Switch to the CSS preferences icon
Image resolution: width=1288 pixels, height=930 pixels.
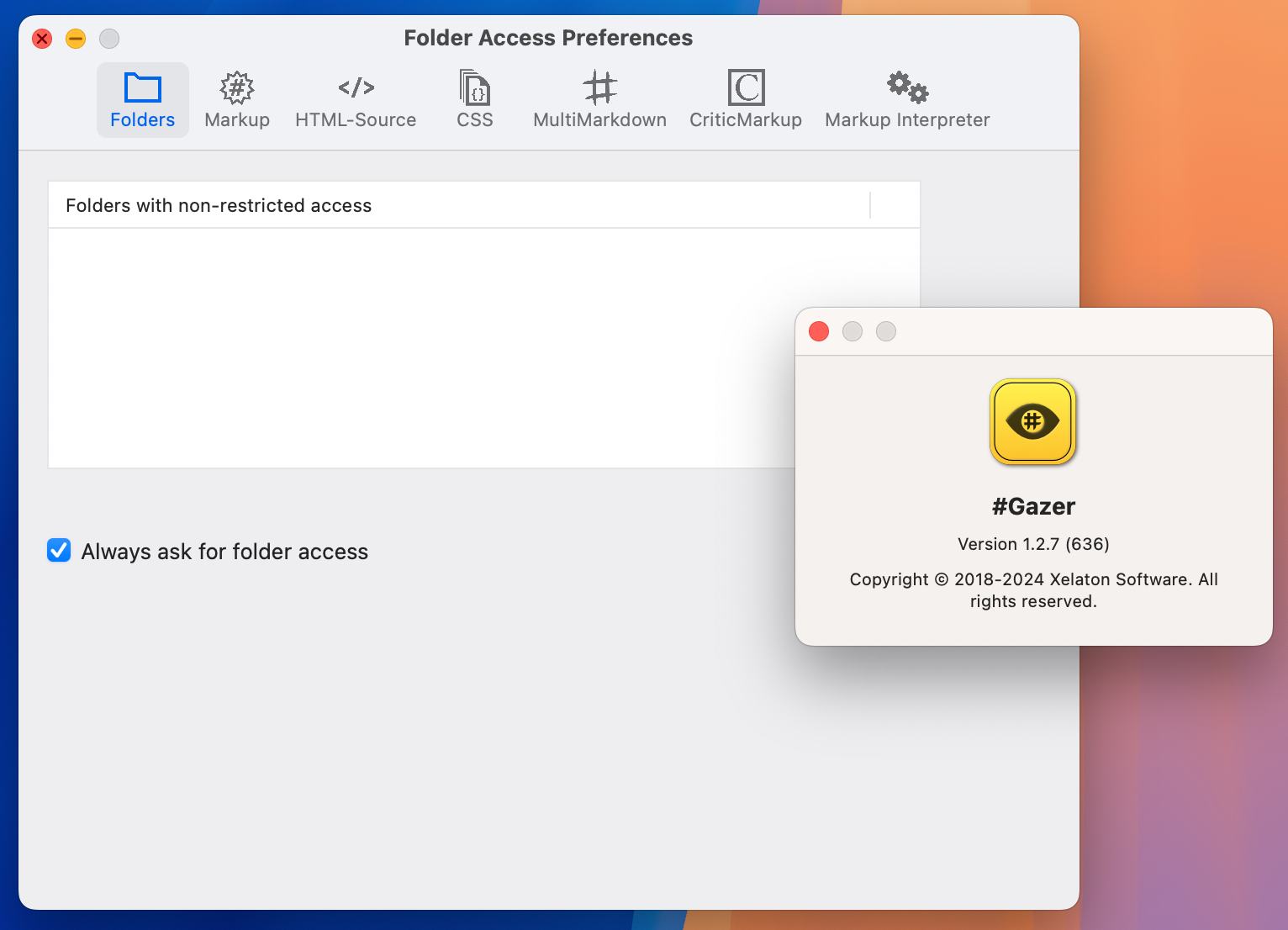(473, 98)
